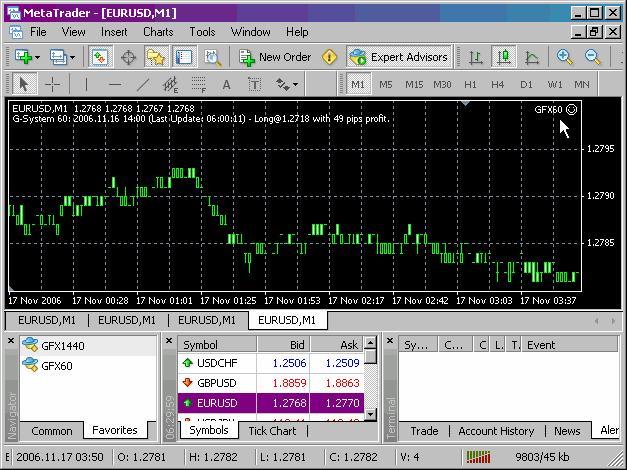Screen dimensions: 627x470
Task: Toggle the Data Window crosshair-circle icon
Action: pyautogui.click(x=128, y=57)
